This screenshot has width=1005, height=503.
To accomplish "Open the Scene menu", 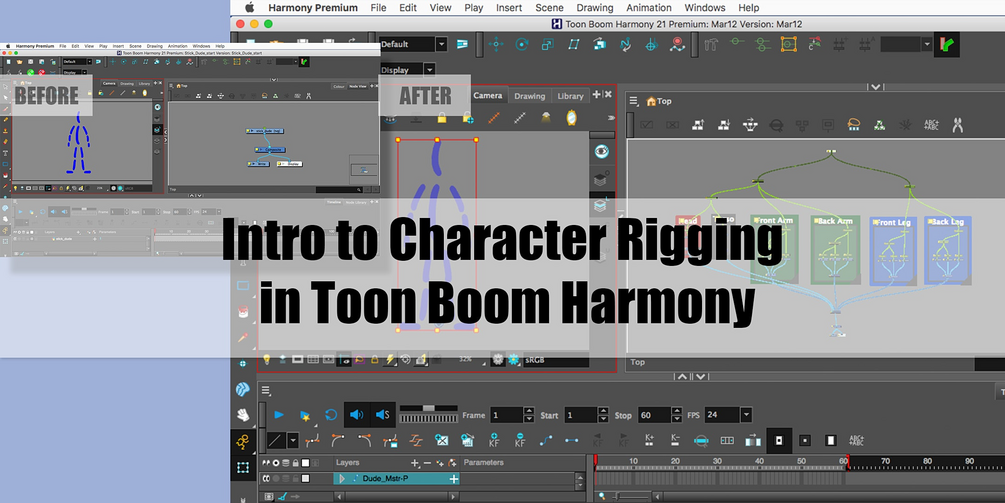I will pyautogui.click(x=549, y=8).
